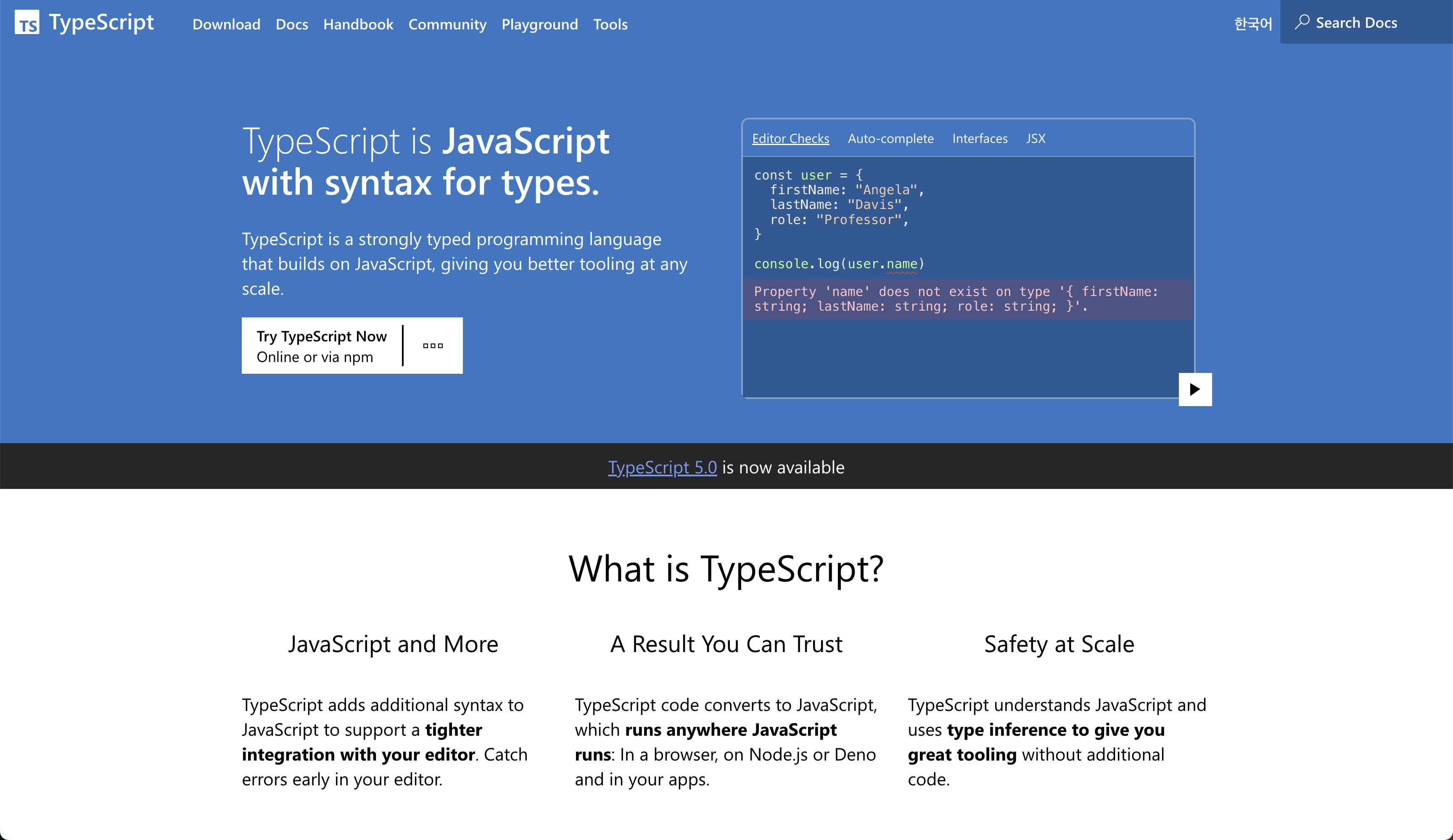The height and width of the screenshot is (840, 1453).
Task: Click Try TypeScript Now button
Action: 322,346
